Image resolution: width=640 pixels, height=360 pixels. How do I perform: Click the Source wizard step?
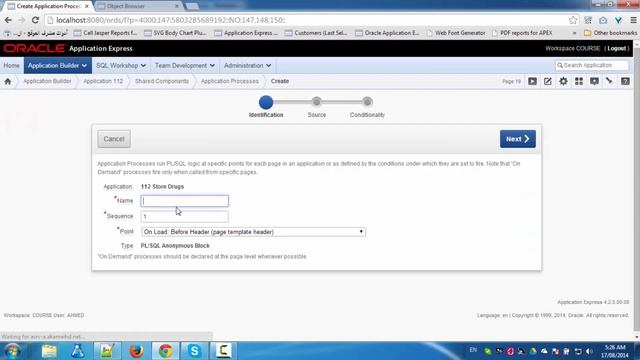coord(317,107)
